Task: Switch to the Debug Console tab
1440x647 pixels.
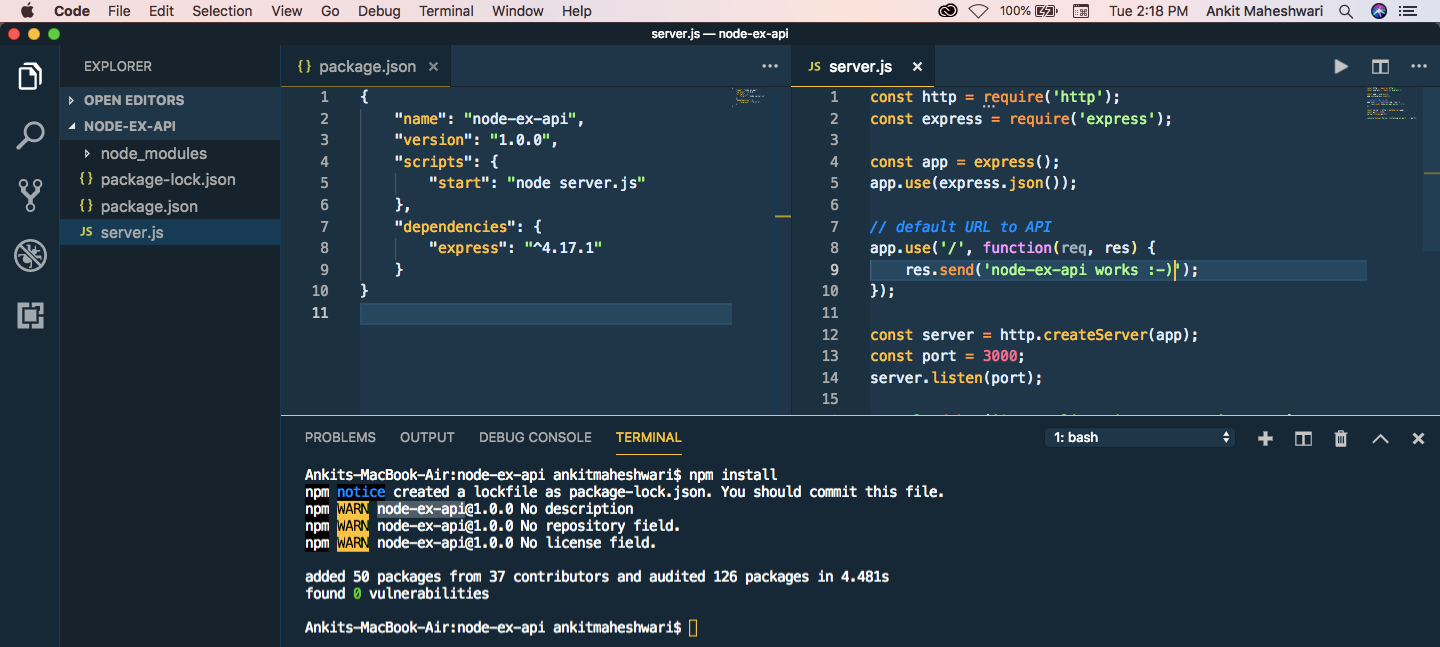Action: [x=535, y=438]
